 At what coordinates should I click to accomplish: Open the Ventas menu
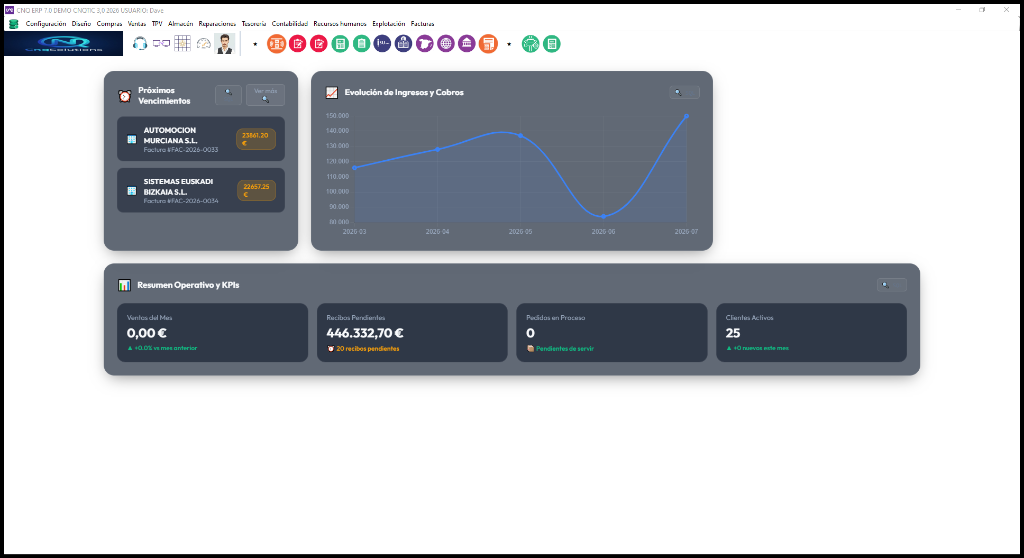[x=136, y=24]
